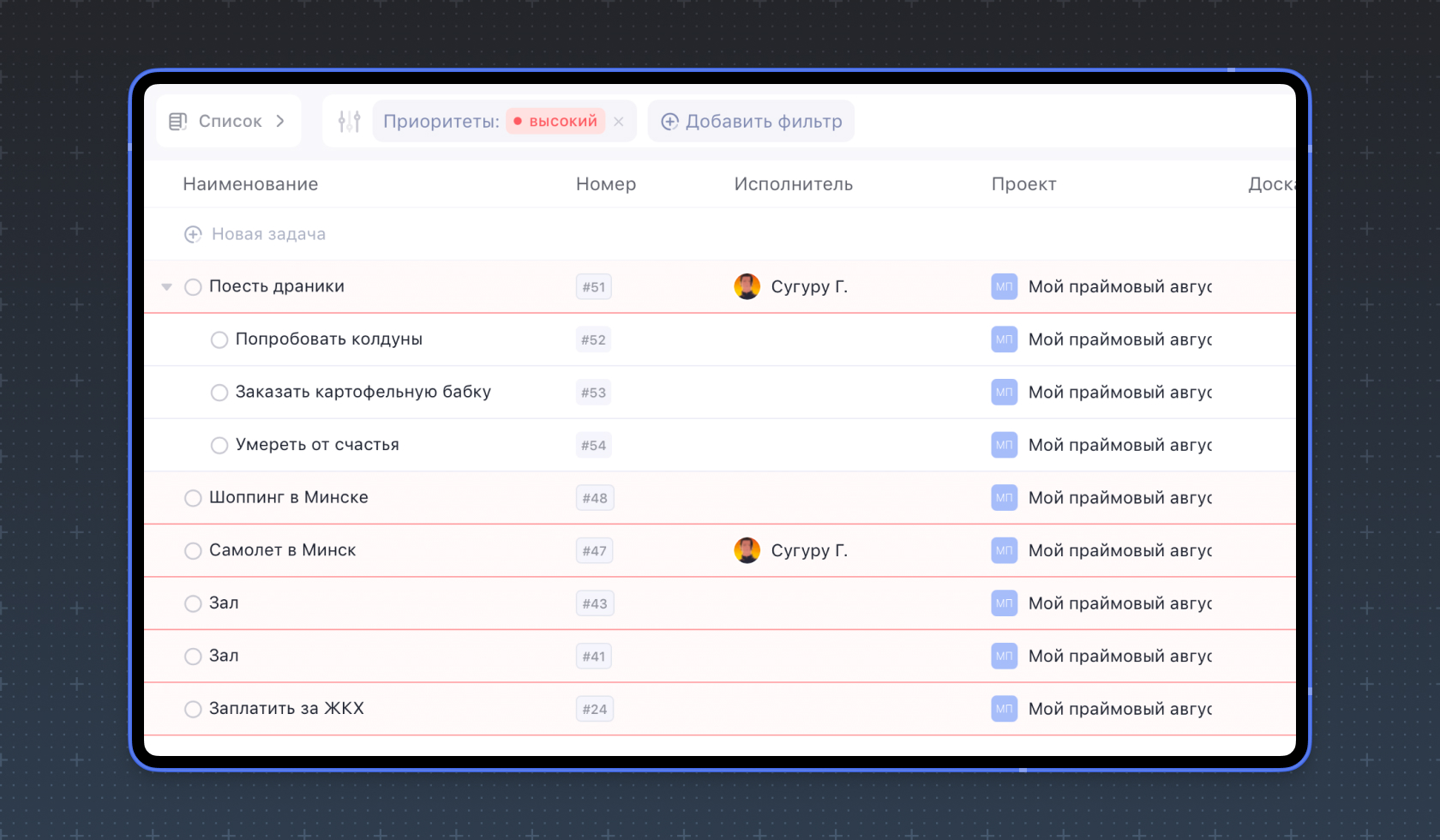Open the filter settings sliders icon
This screenshot has height=840, width=1440.
[349, 122]
